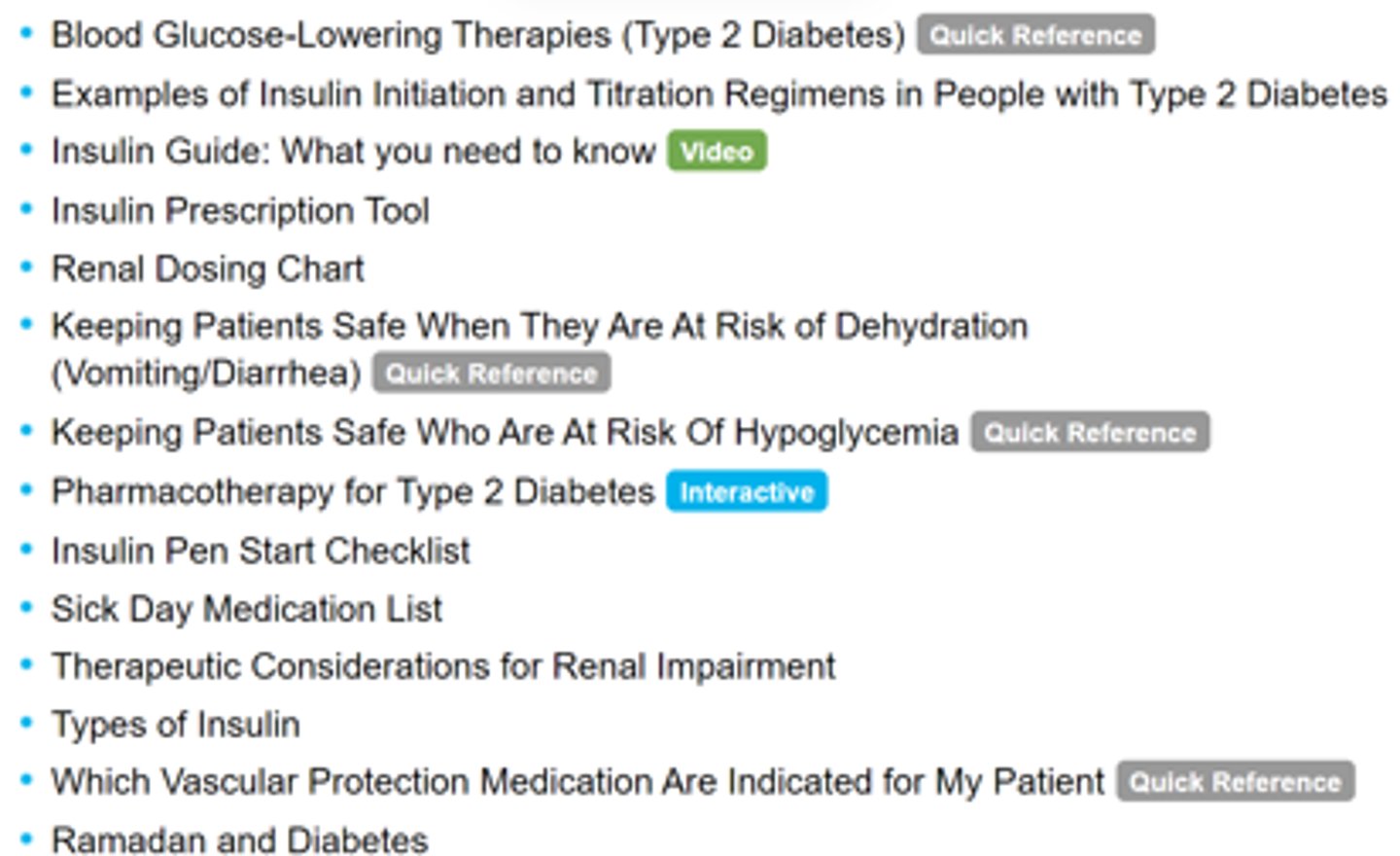The image size is (1400, 856).
Task: Click the green Video badge
Action: 717,152
